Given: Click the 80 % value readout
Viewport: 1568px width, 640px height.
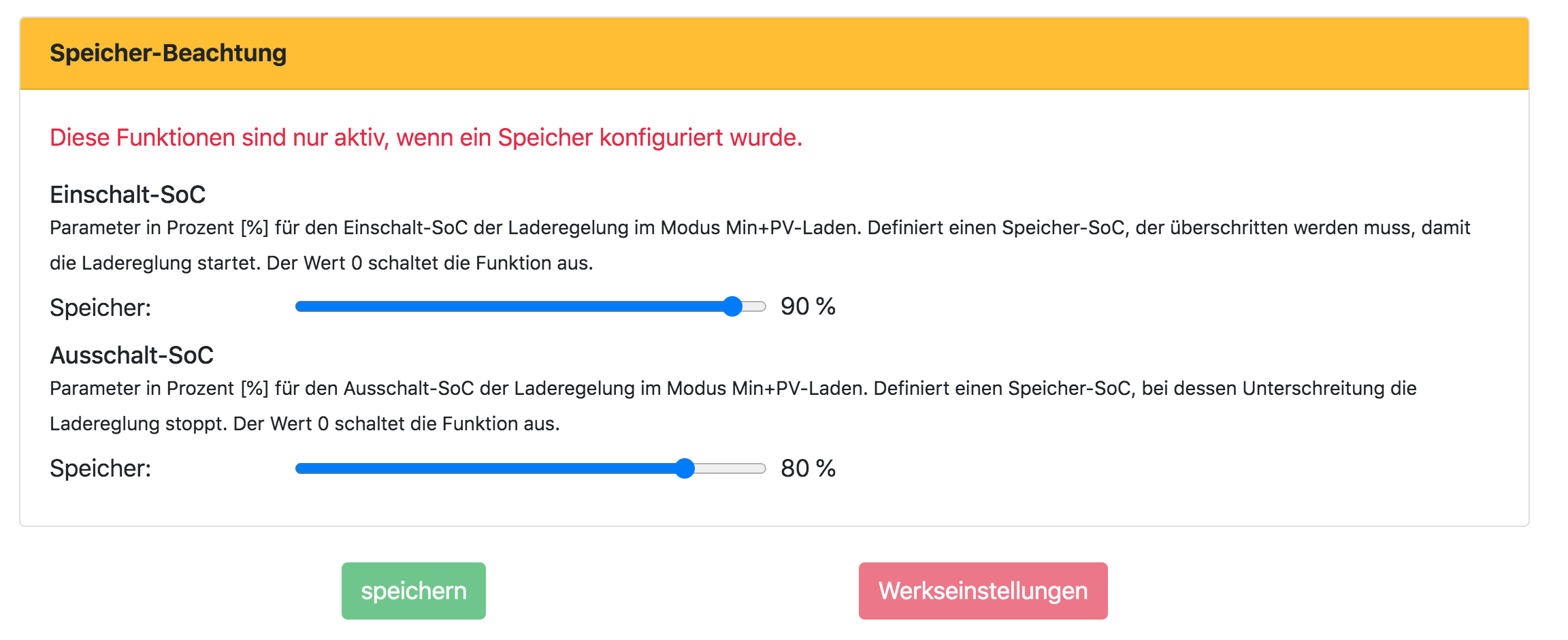Looking at the screenshot, I should tap(808, 468).
